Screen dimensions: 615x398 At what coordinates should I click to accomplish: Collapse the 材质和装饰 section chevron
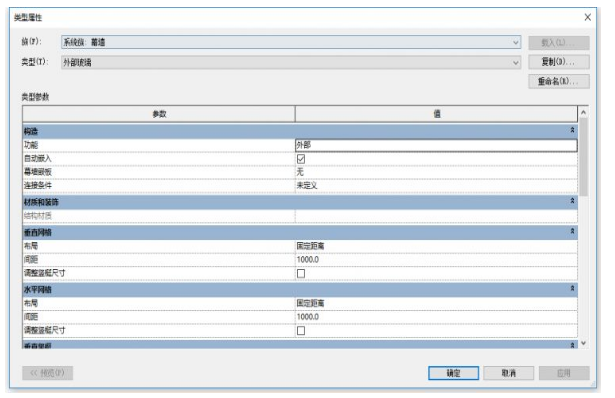point(572,201)
